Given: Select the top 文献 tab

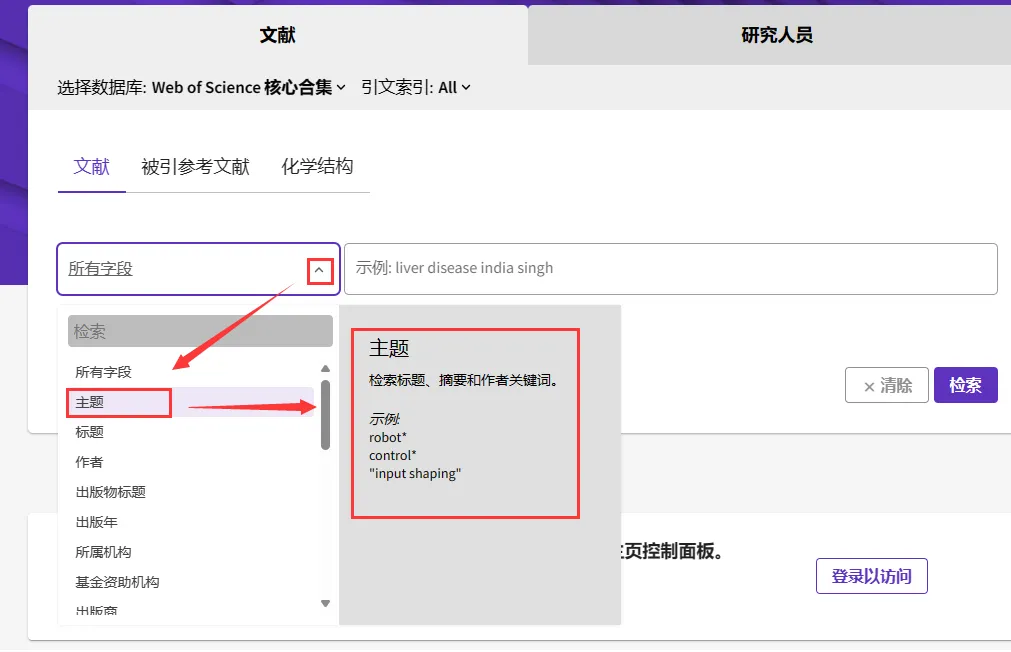Looking at the screenshot, I should (x=277, y=35).
